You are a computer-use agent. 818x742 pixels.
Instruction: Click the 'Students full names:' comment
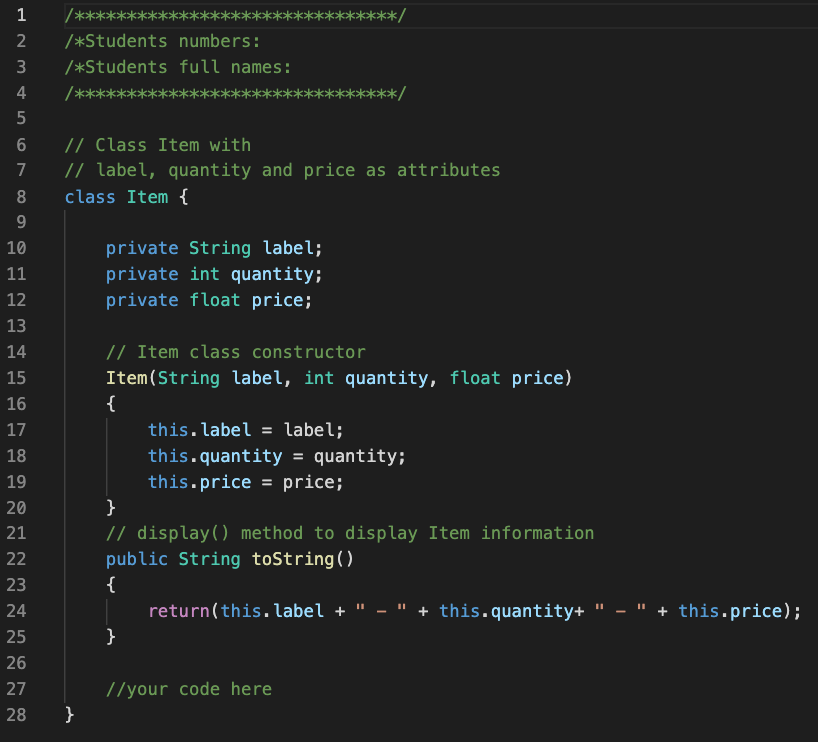tap(178, 67)
